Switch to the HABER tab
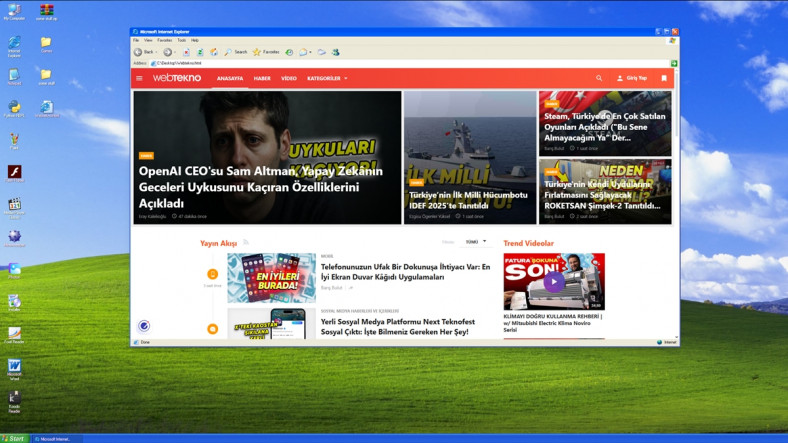 262,78
